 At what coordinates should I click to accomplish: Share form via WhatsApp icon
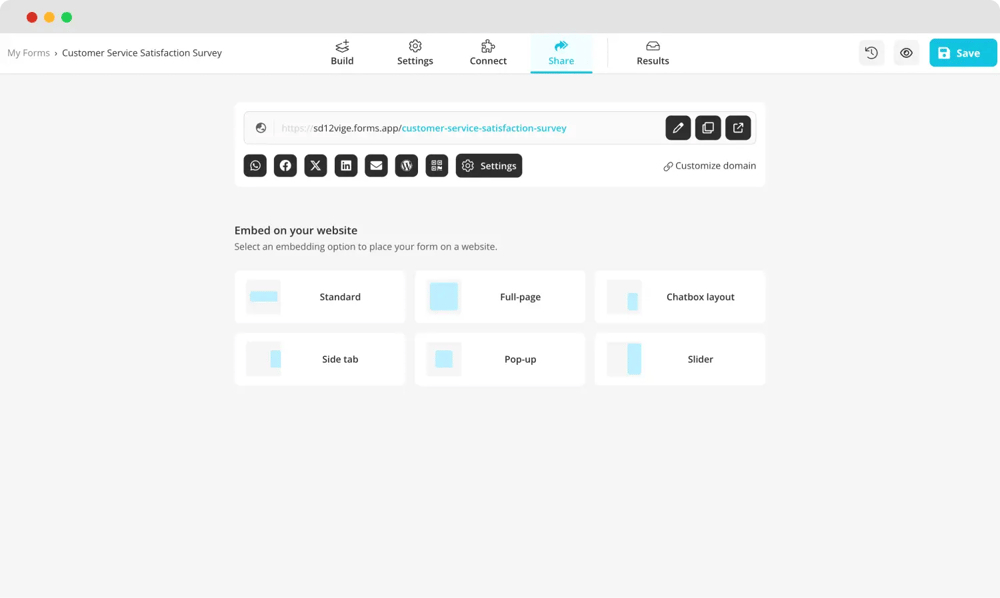click(x=255, y=166)
